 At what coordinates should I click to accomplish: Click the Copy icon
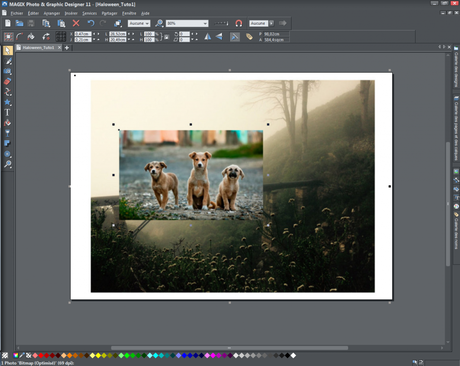[46, 23]
